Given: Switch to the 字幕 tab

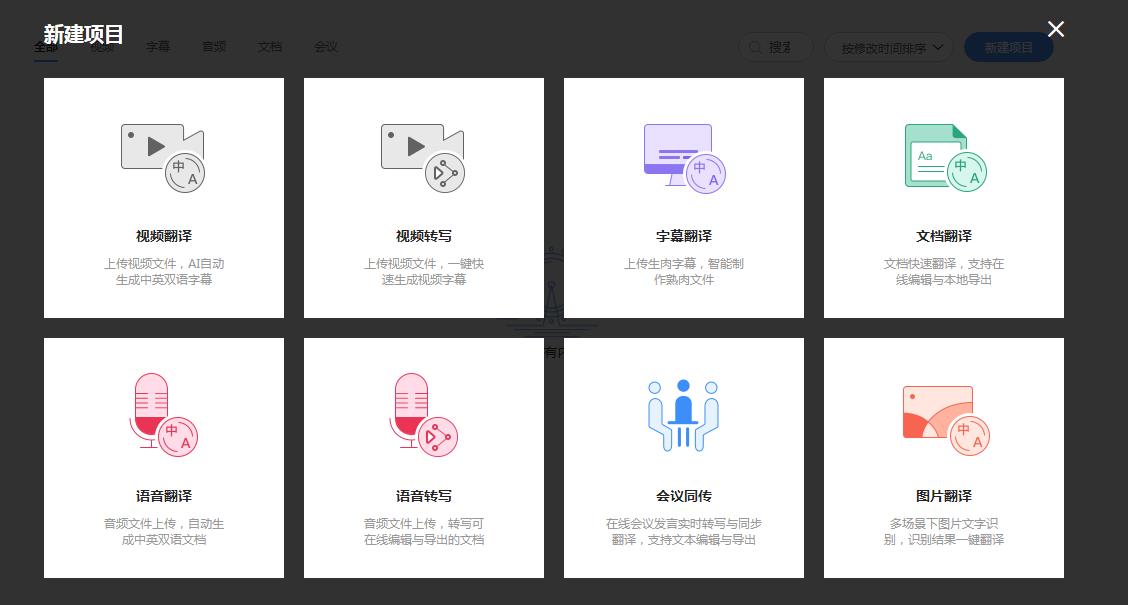Looking at the screenshot, I should coord(157,46).
